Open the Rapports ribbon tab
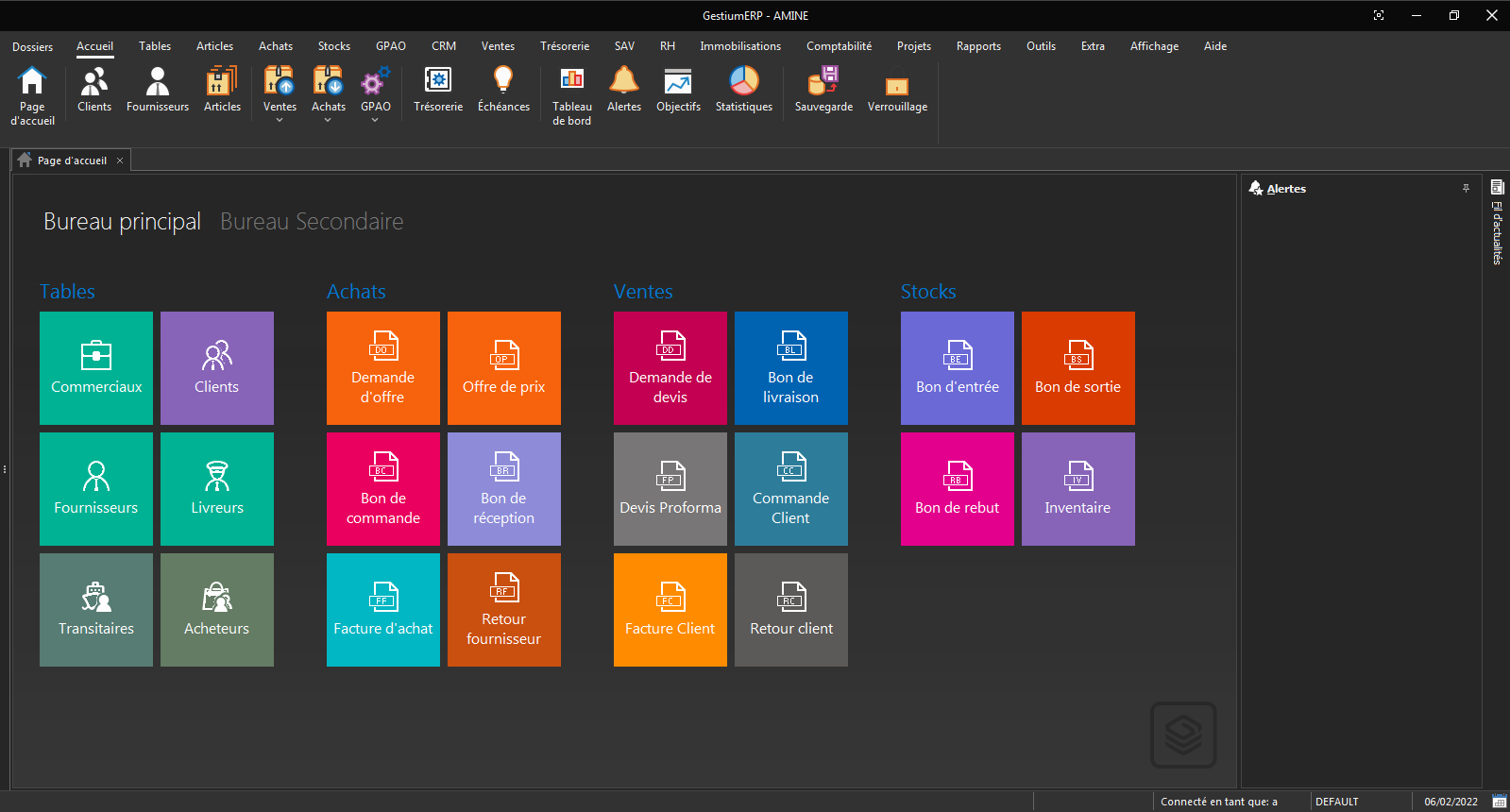The width and height of the screenshot is (1510, 812). [x=978, y=46]
